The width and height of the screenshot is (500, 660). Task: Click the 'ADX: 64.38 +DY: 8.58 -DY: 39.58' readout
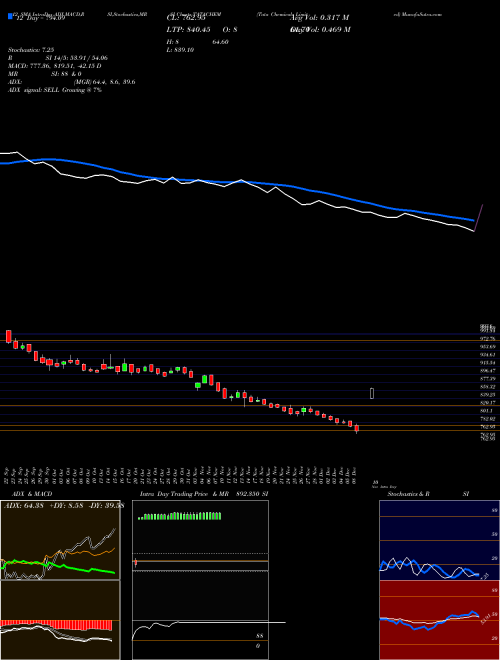(x=64, y=506)
